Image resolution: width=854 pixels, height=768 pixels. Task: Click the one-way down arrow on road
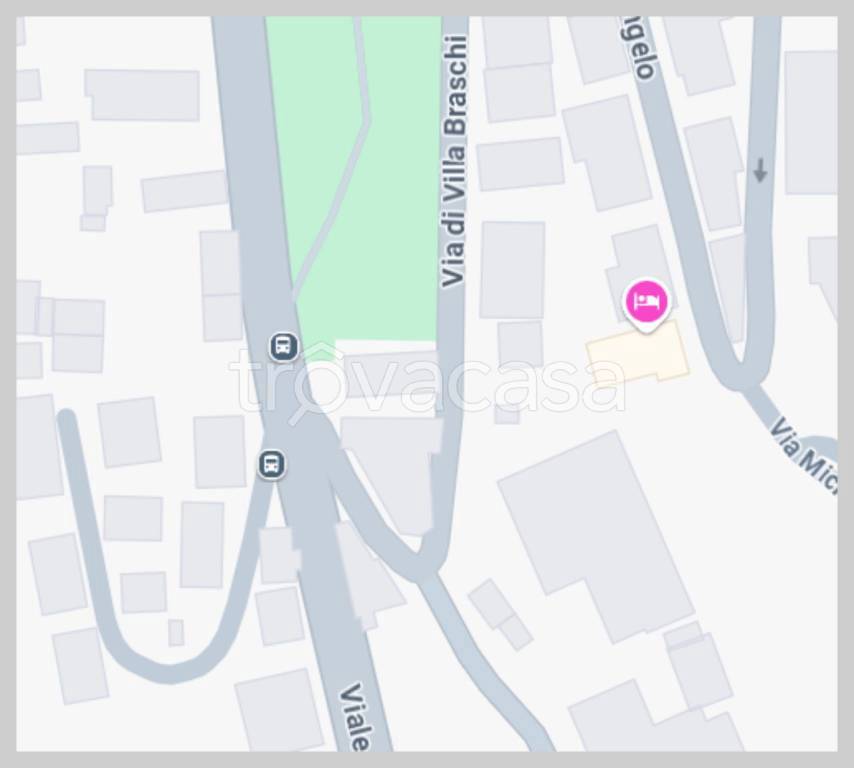tap(760, 170)
